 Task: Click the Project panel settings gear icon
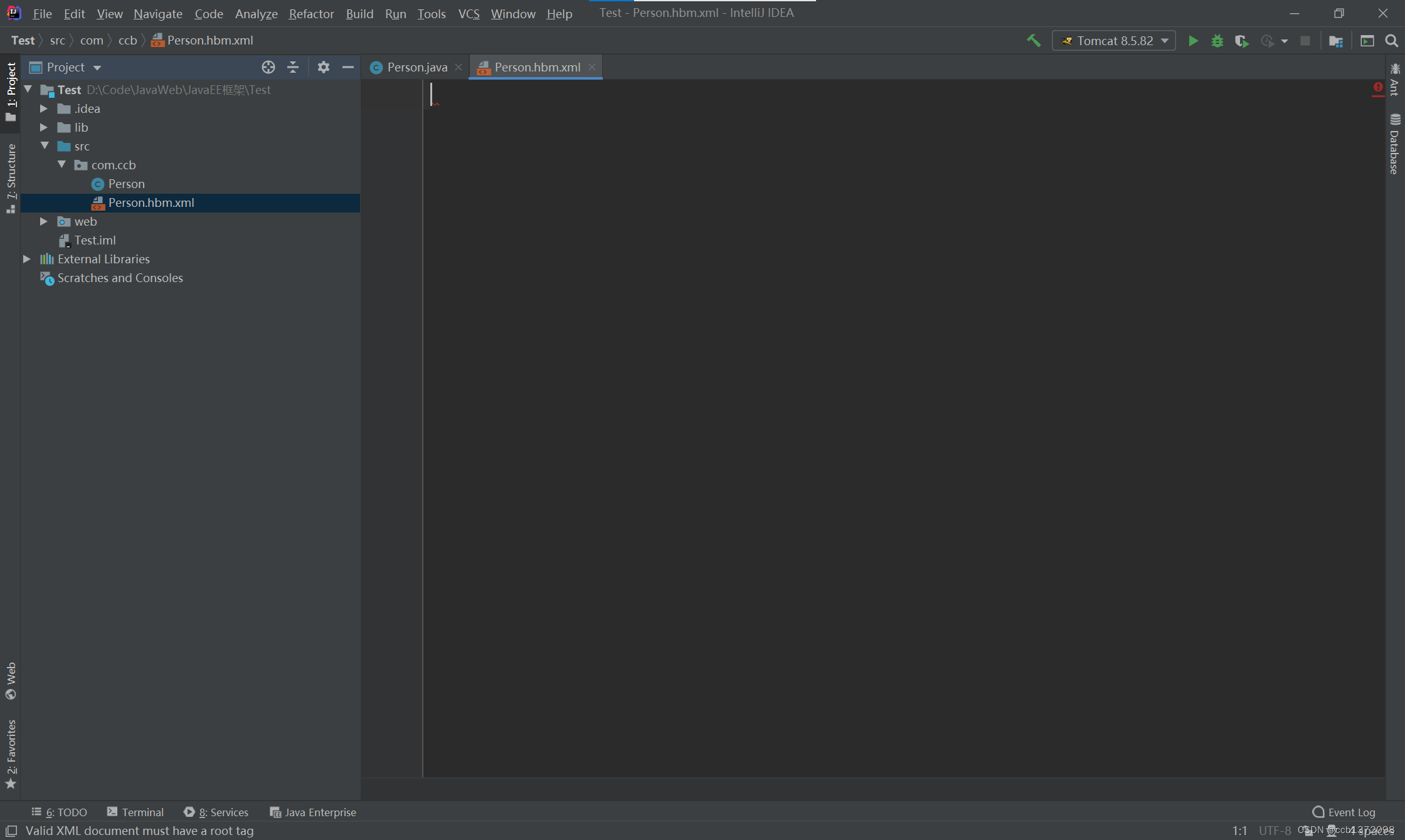[323, 67]
